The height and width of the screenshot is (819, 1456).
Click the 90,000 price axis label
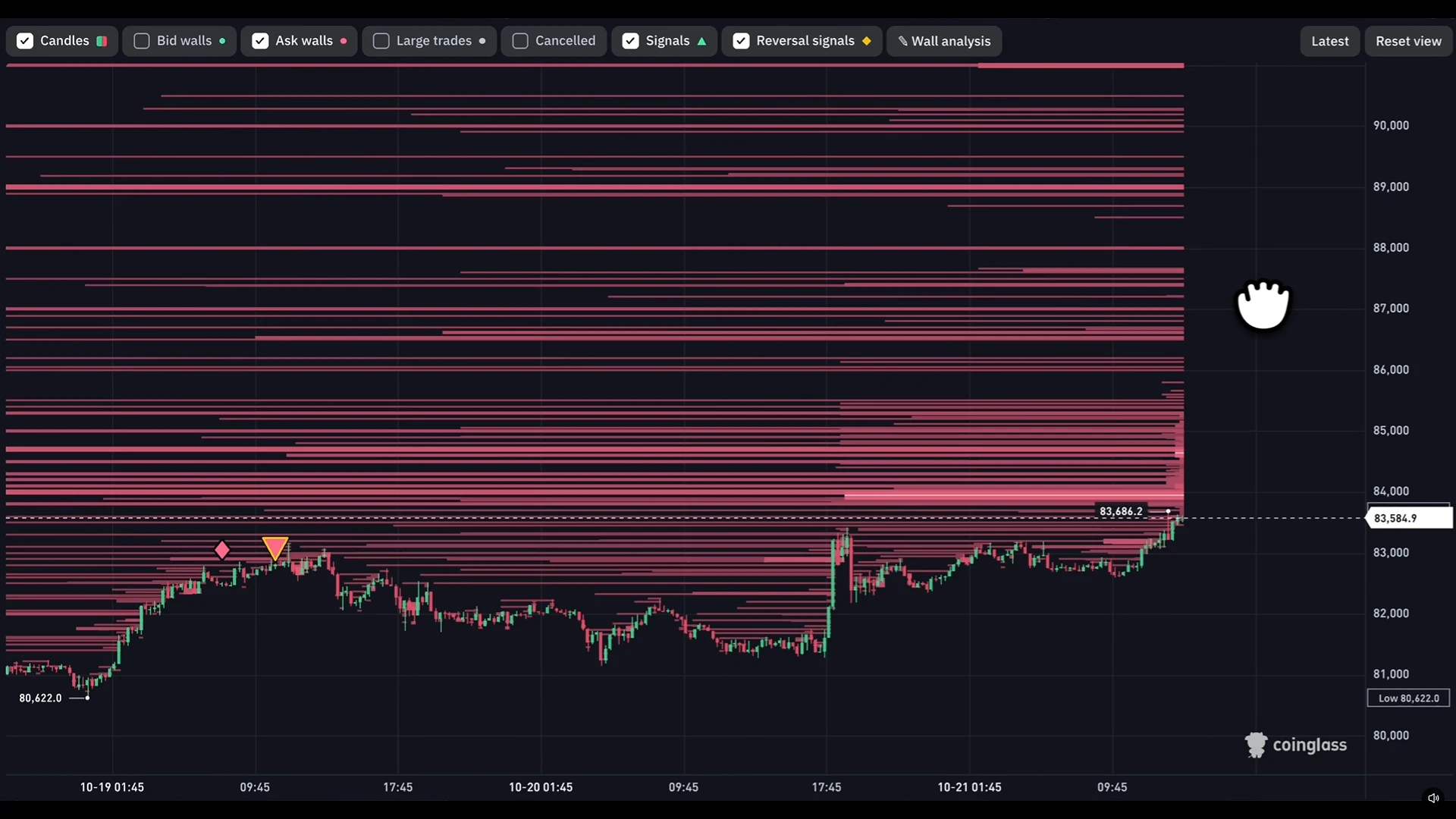pyautogui.click(x=1391, y=126)
